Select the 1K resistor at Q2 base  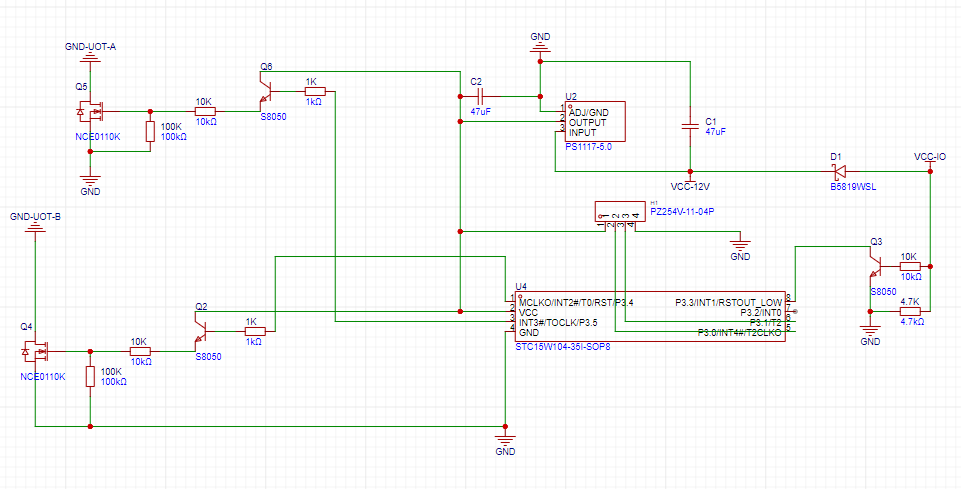pyautogui.click(x=255, y=331)
